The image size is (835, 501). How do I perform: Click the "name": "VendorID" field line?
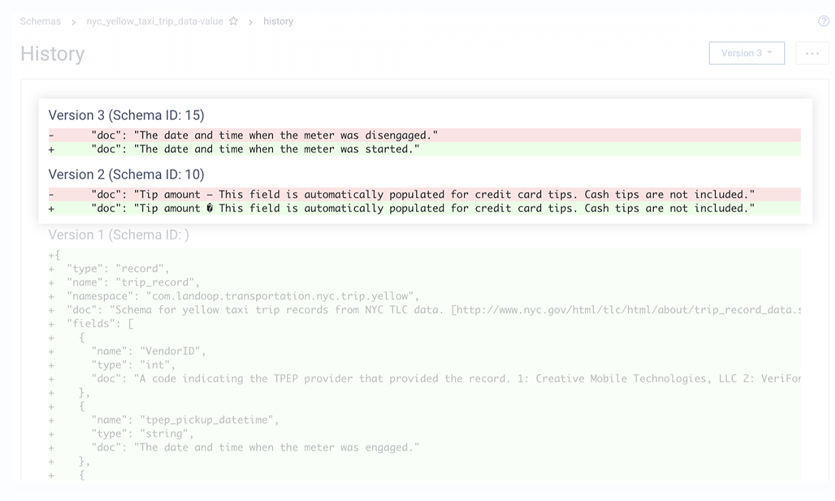click(148, 351)
